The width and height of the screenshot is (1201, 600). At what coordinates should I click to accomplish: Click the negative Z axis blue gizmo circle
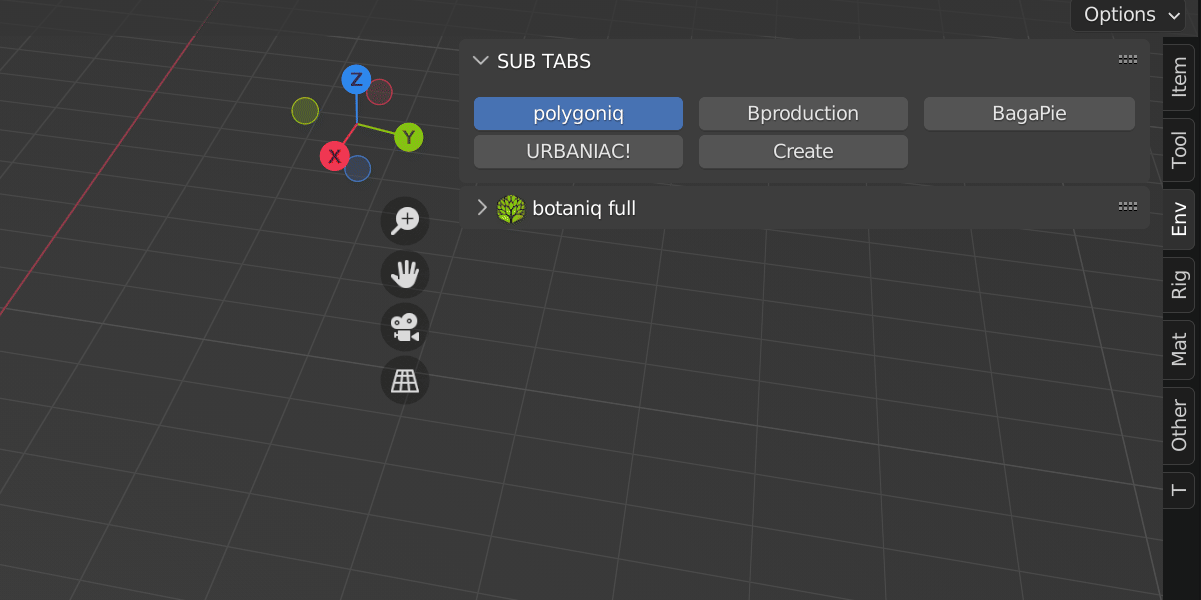[357, 168]
